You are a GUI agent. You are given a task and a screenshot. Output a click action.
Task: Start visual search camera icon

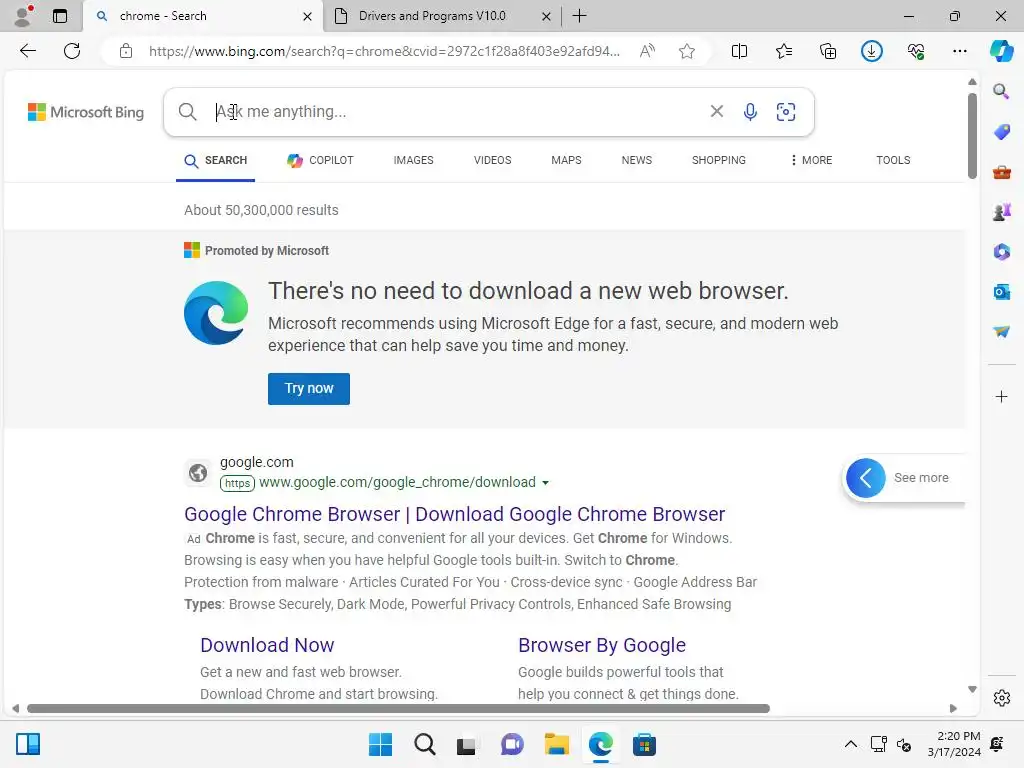point(786,112)
